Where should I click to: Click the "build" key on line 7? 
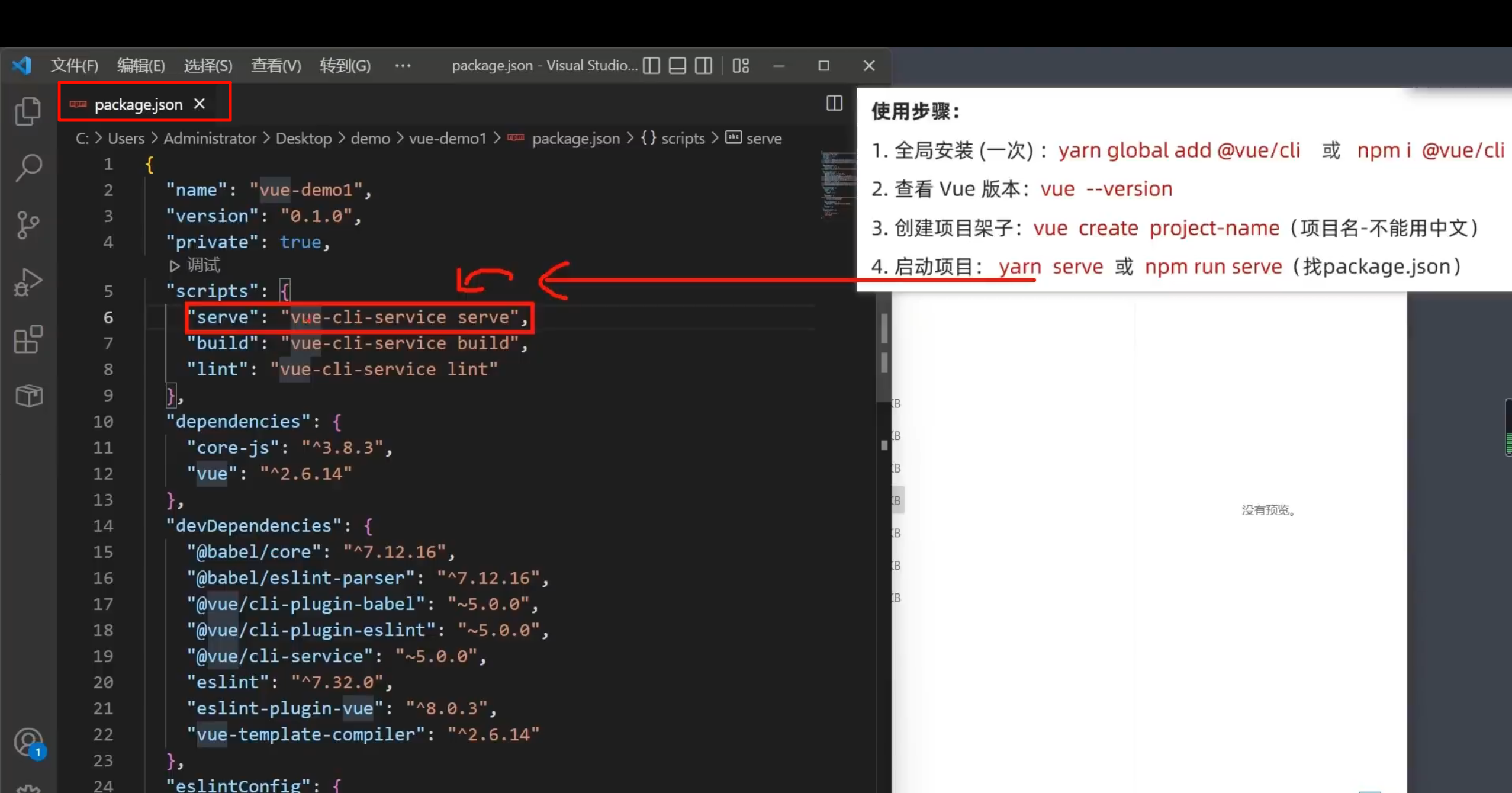tap(223, 343)
